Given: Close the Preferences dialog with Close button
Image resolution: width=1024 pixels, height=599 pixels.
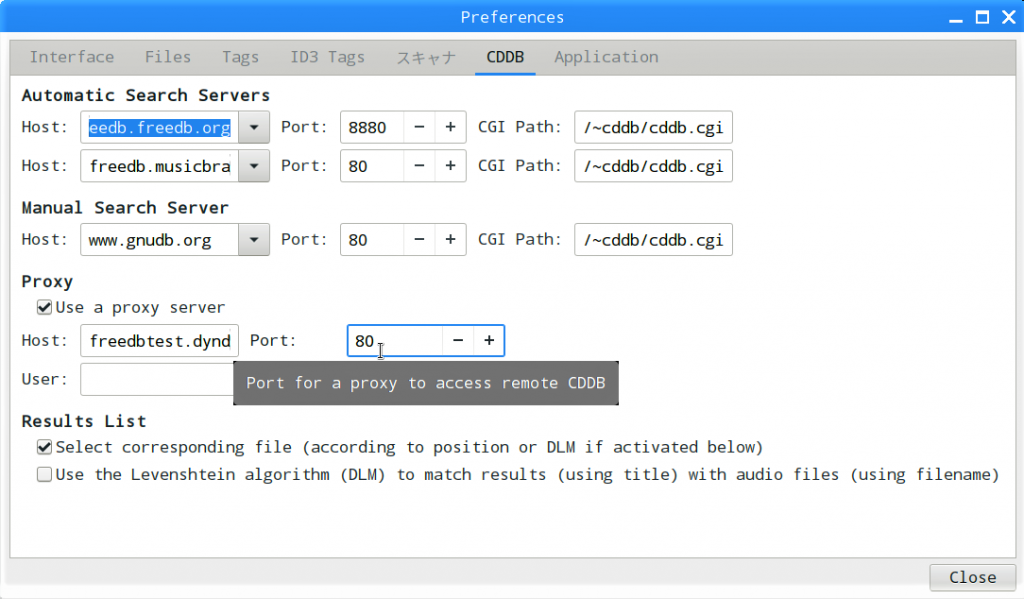Looking at the screenshot, I should click(x=972, y=577).
